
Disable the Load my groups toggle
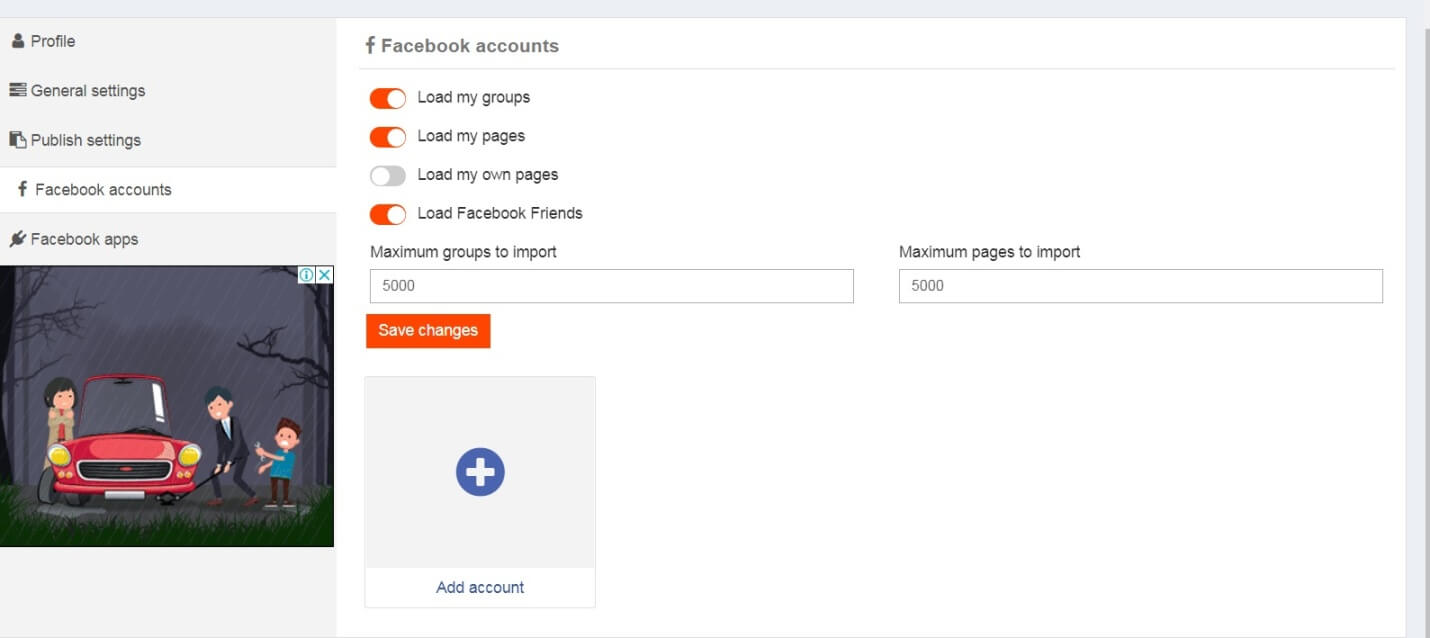(x=388, y=98)
